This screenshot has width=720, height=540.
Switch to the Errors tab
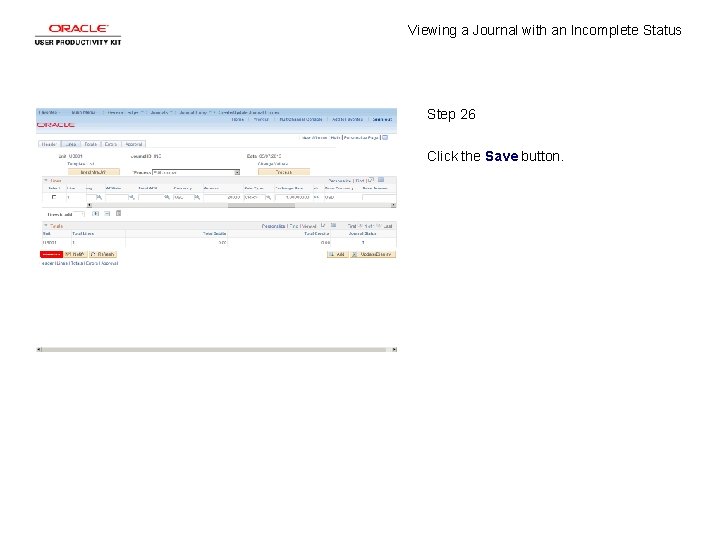pos(111,144)
